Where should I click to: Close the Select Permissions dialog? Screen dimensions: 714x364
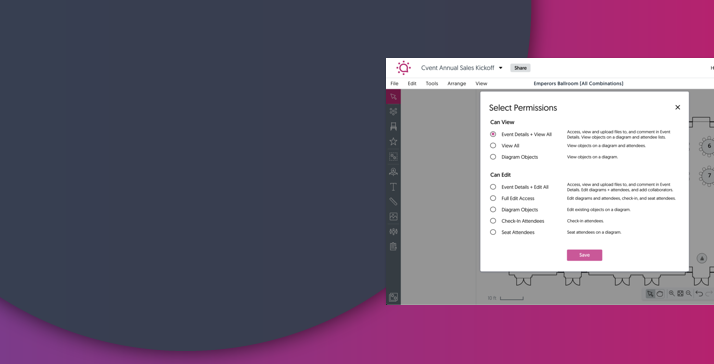tap(677, 108)
